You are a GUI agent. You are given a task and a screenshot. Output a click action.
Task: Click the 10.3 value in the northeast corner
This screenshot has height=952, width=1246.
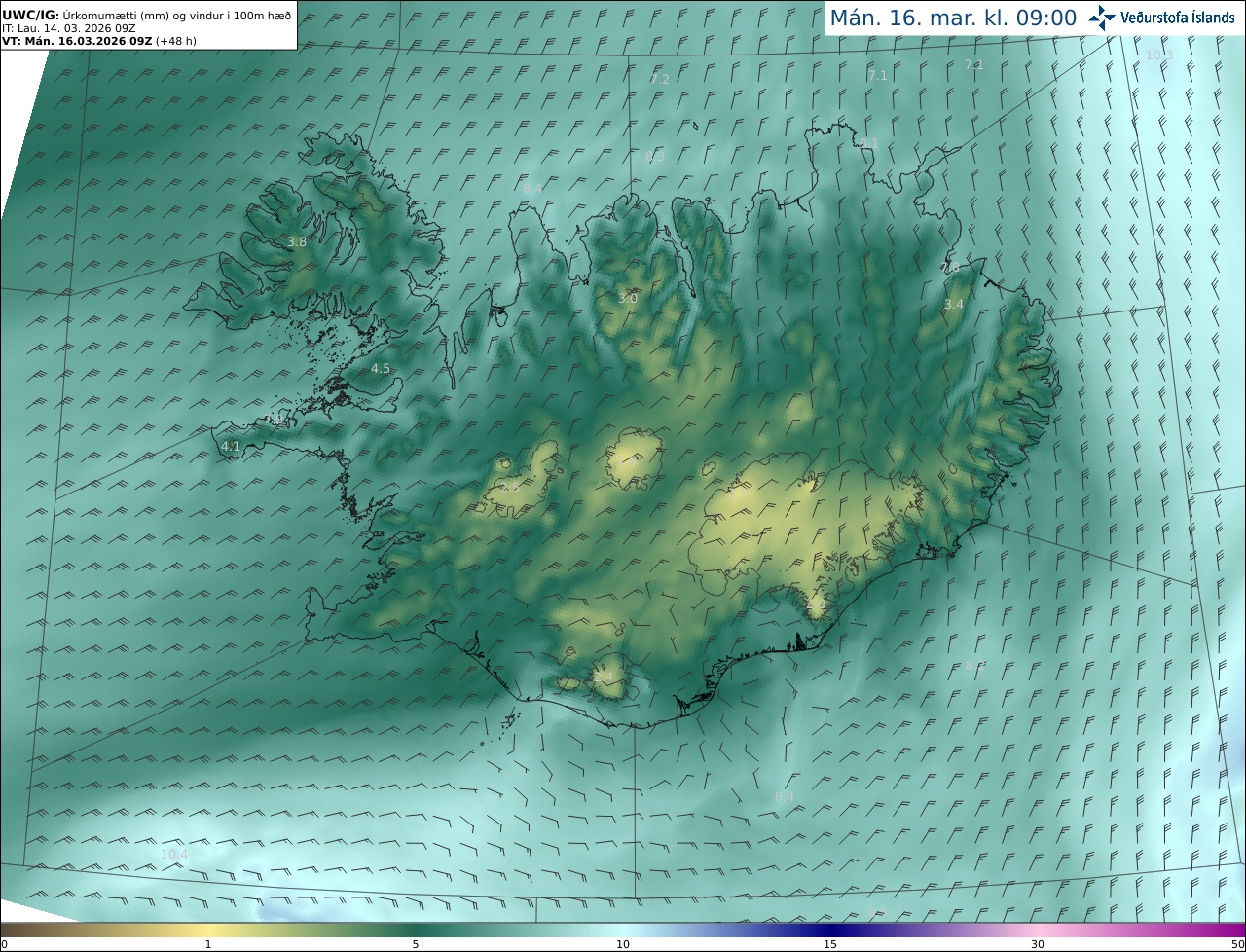tap(1158, 55)
